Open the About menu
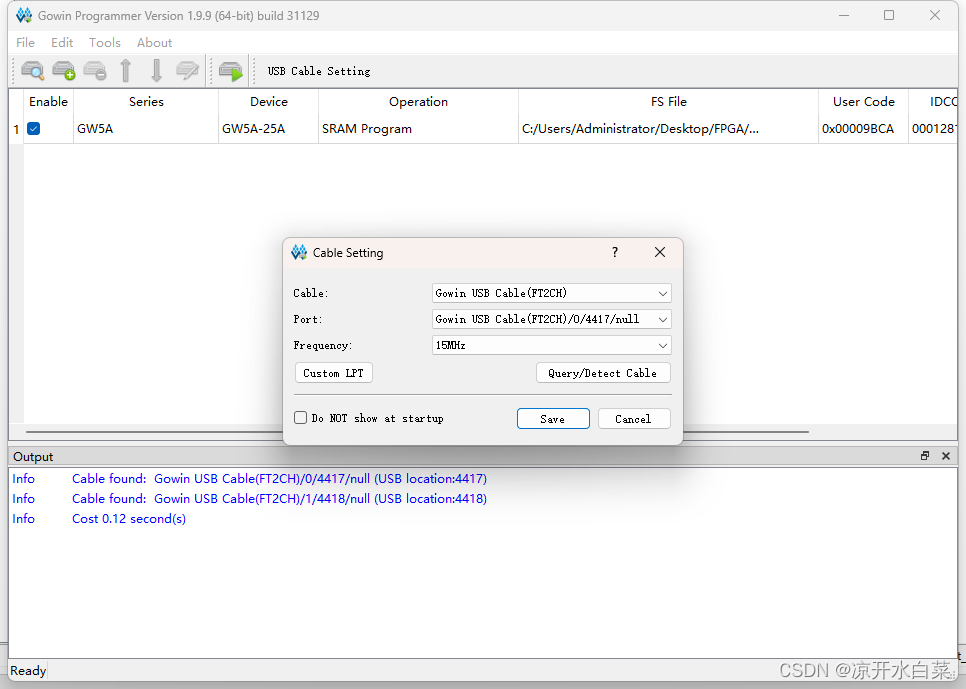The height and width of the screenshot is (689, 966). point(154,43)
